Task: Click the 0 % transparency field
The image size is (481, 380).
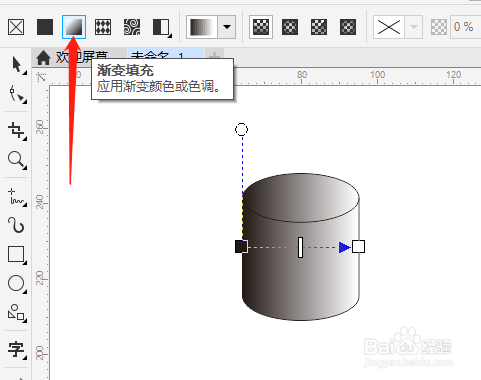Action: [465, 27]
